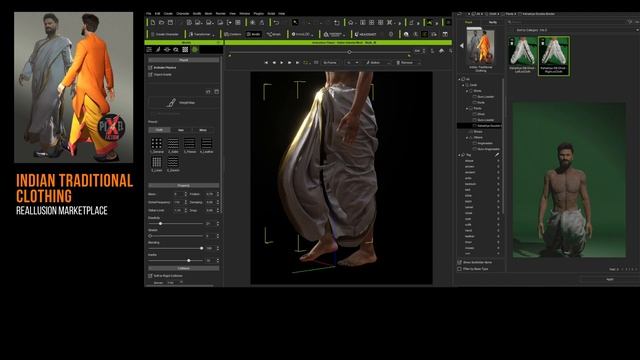Viewport: 640px width, 360px height.
Task: Click the Apply button in content manager
Action: (610, 279)
